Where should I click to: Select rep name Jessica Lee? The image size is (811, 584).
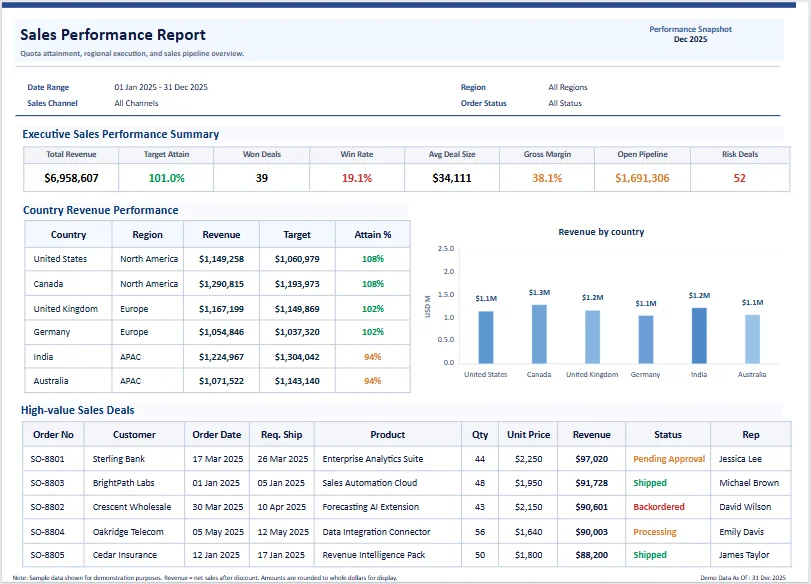[x=740, y=459]
